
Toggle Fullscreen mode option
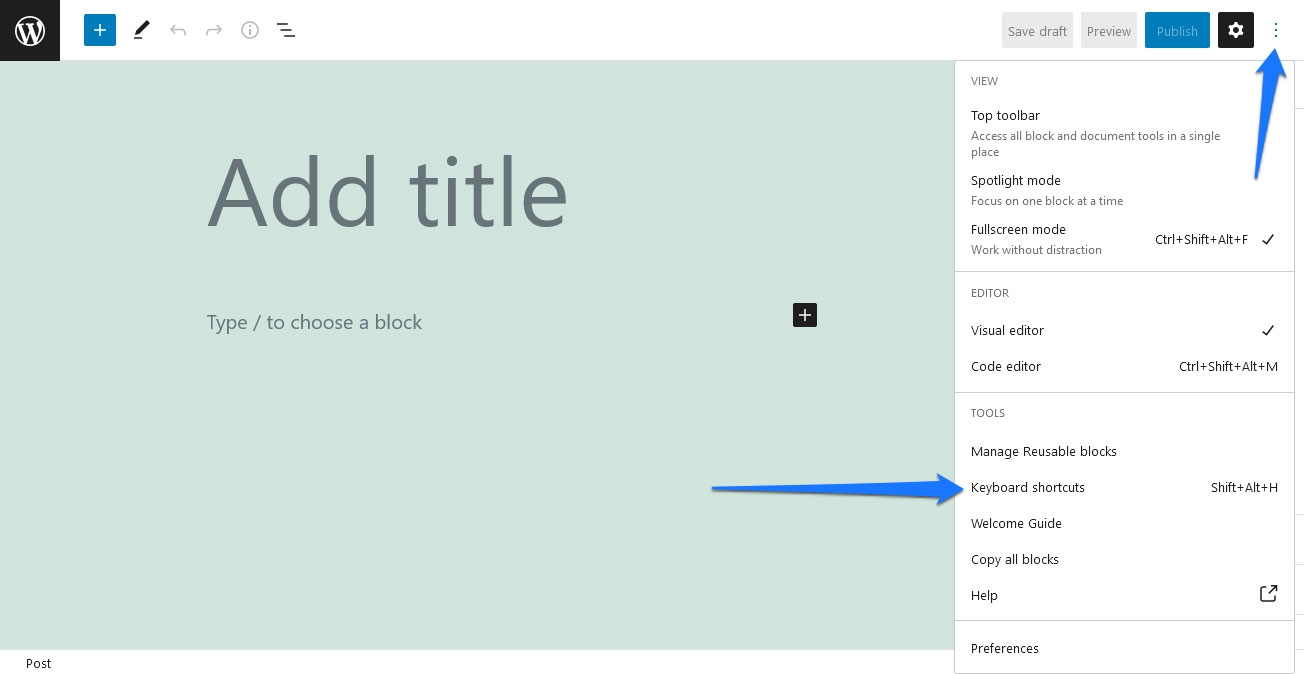1124,239
